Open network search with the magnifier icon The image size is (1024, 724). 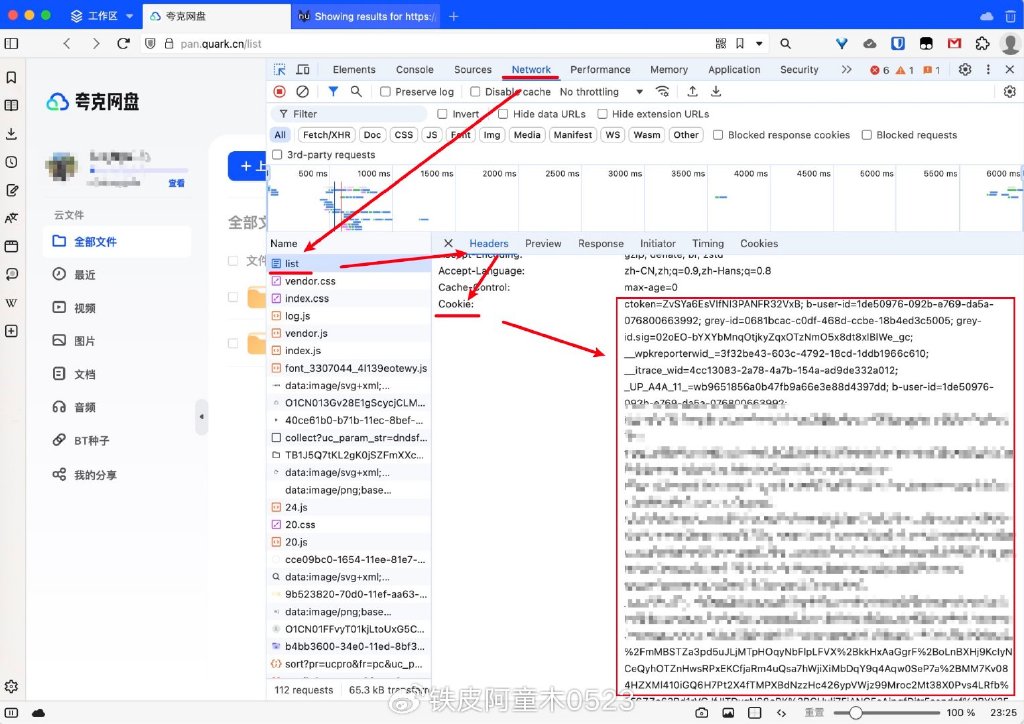tap(354, 91)
